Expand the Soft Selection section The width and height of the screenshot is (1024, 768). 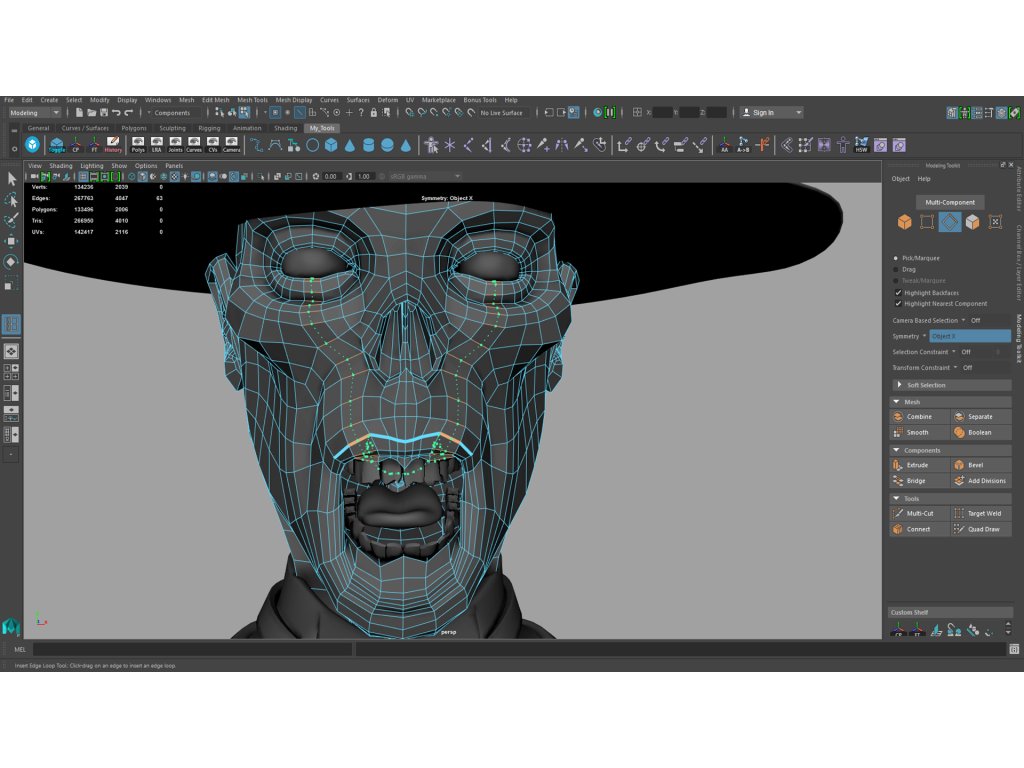click(x=925, y=385)
